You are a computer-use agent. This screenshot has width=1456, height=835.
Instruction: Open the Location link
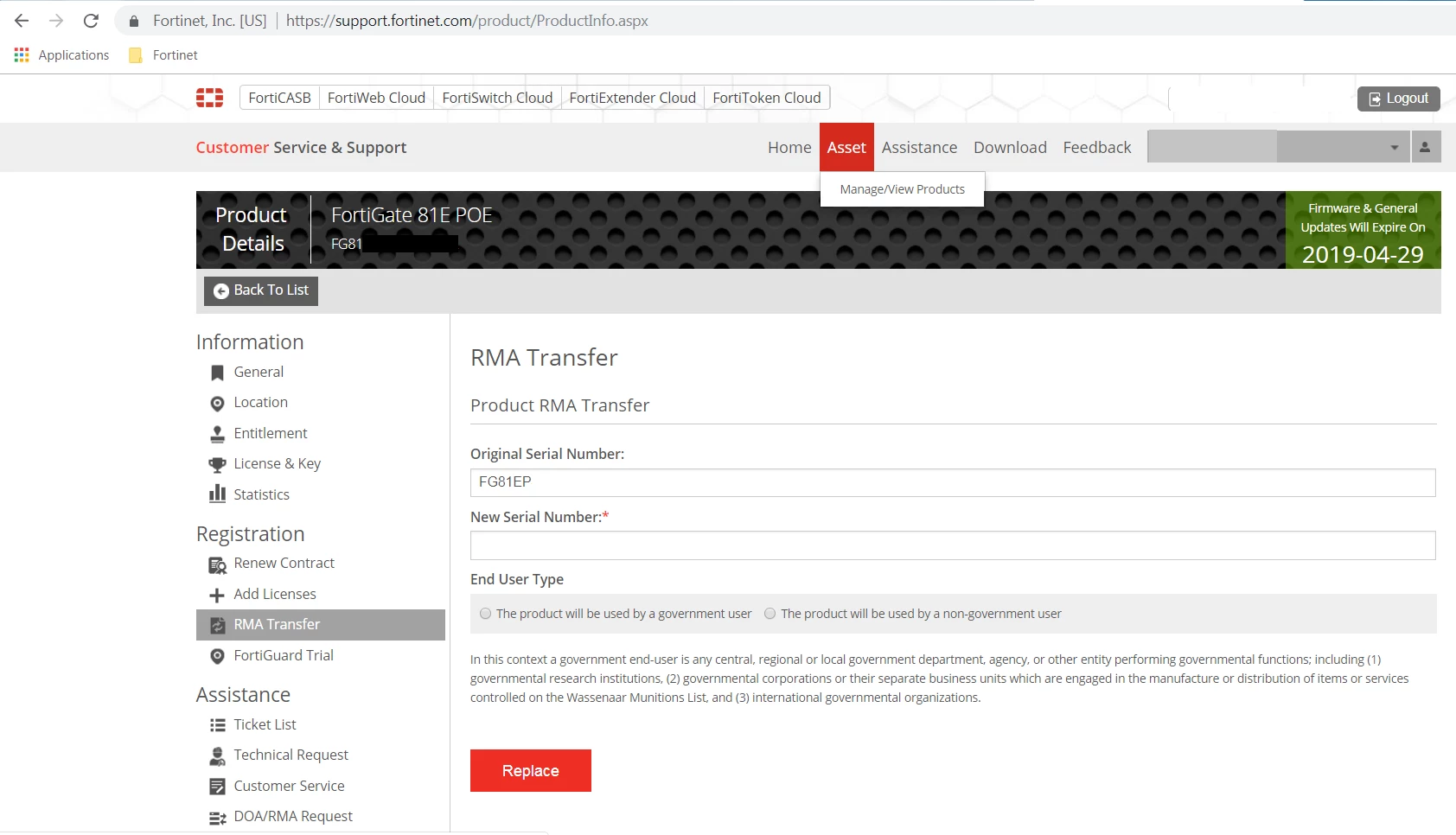click(260, 403)
